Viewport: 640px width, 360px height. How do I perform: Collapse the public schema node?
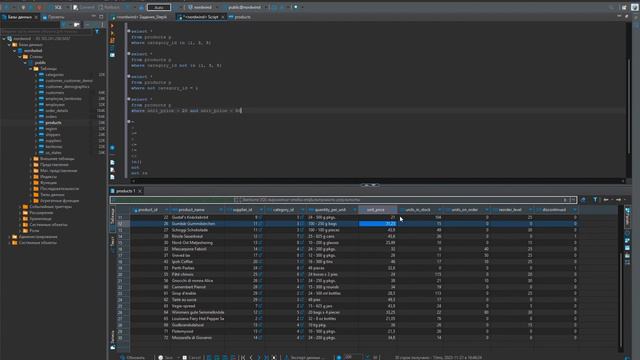(x=25, y=63)
